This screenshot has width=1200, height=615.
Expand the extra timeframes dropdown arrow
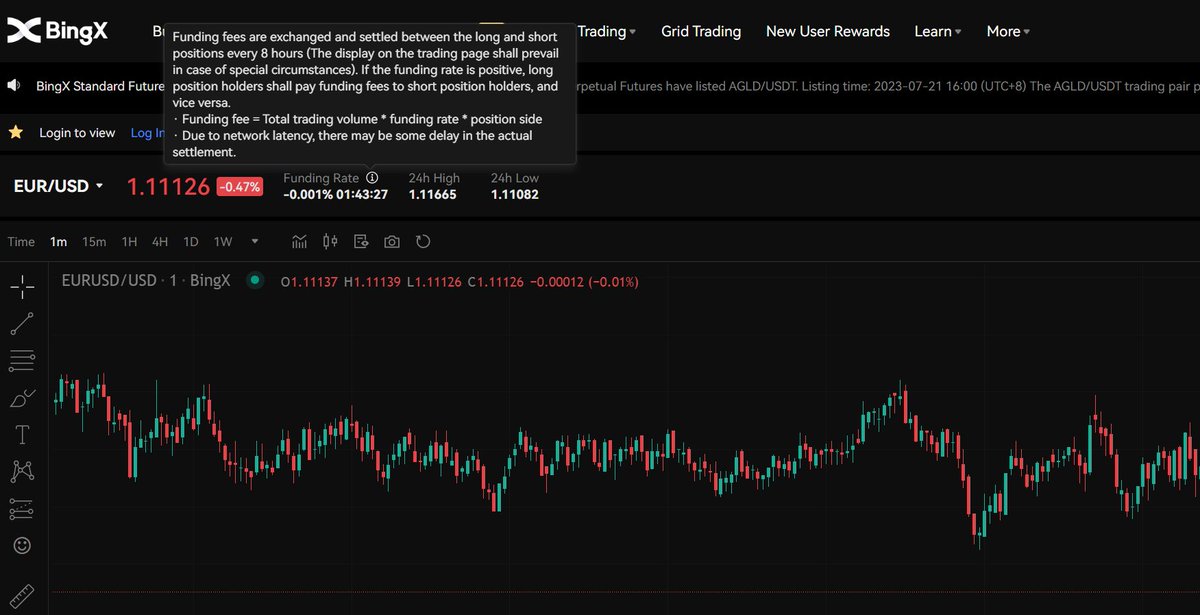254,241
